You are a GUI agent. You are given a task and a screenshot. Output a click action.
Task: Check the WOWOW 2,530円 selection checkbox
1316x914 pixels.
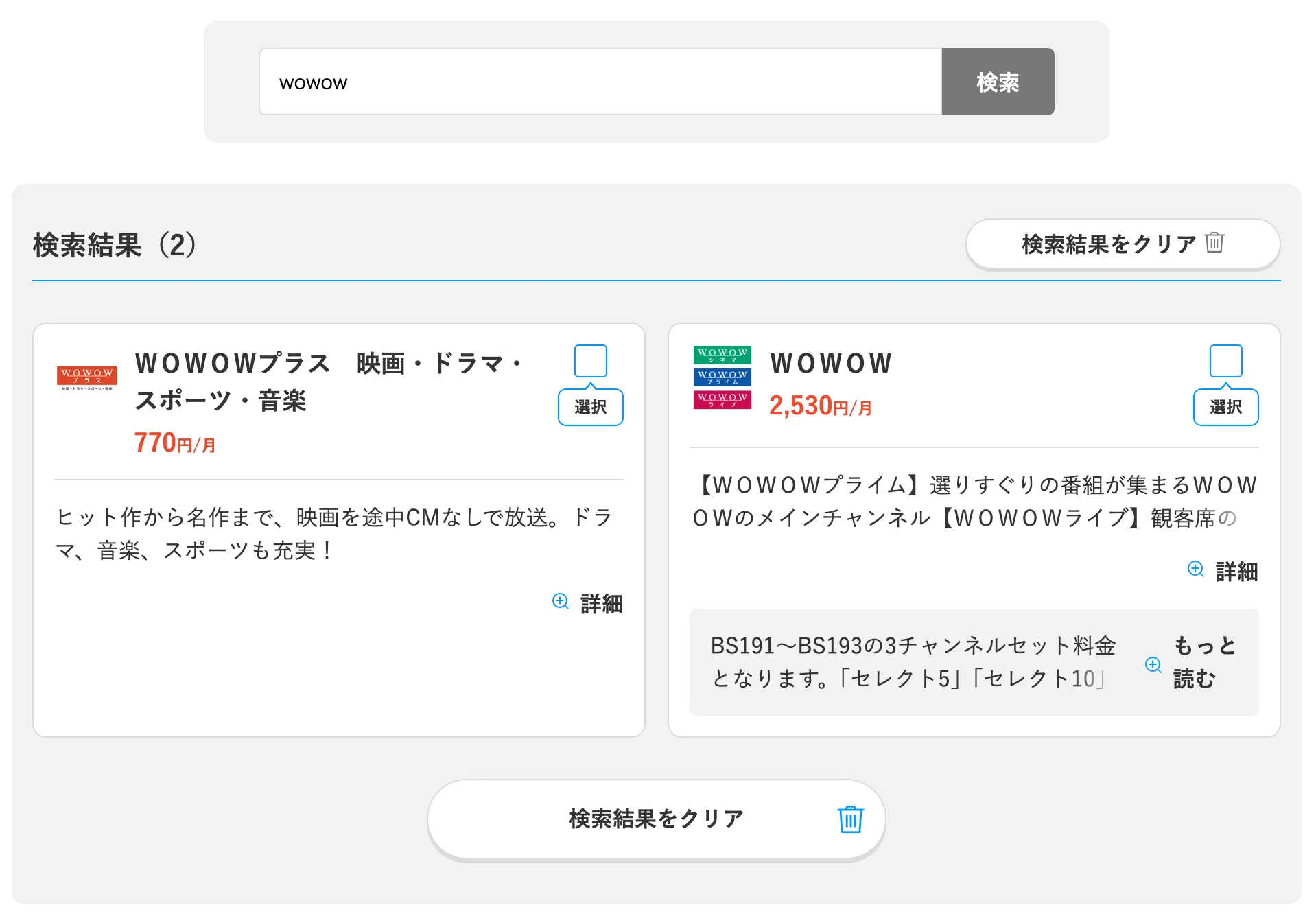click(1225, 361)
